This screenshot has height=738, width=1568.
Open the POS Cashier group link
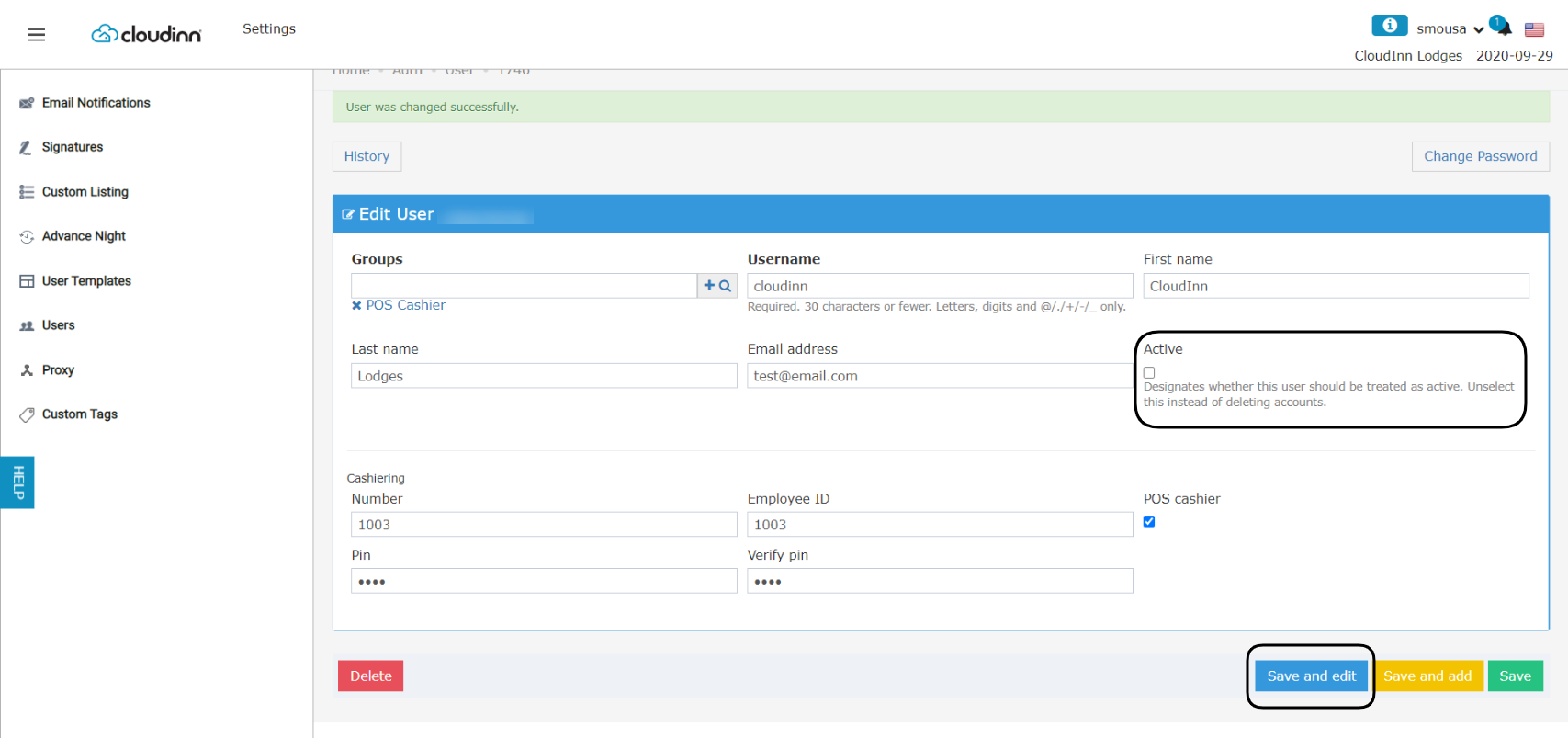tap(405, 305)
